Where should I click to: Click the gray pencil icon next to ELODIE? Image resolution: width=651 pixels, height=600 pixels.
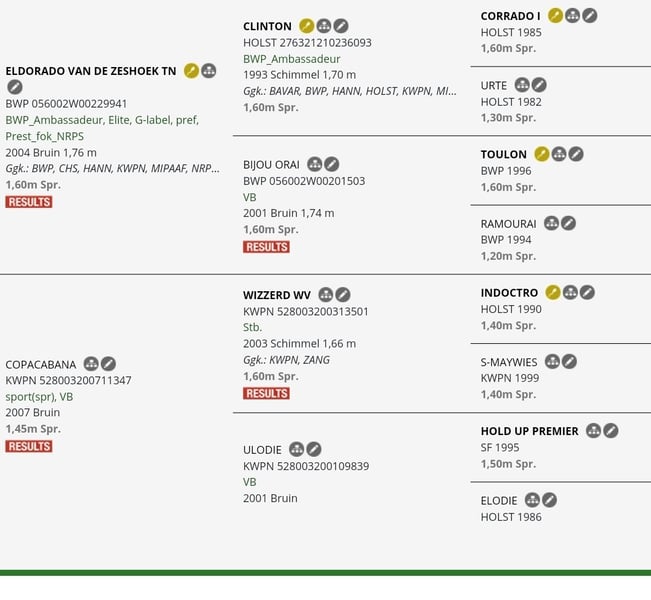click(x=549, y=500)
